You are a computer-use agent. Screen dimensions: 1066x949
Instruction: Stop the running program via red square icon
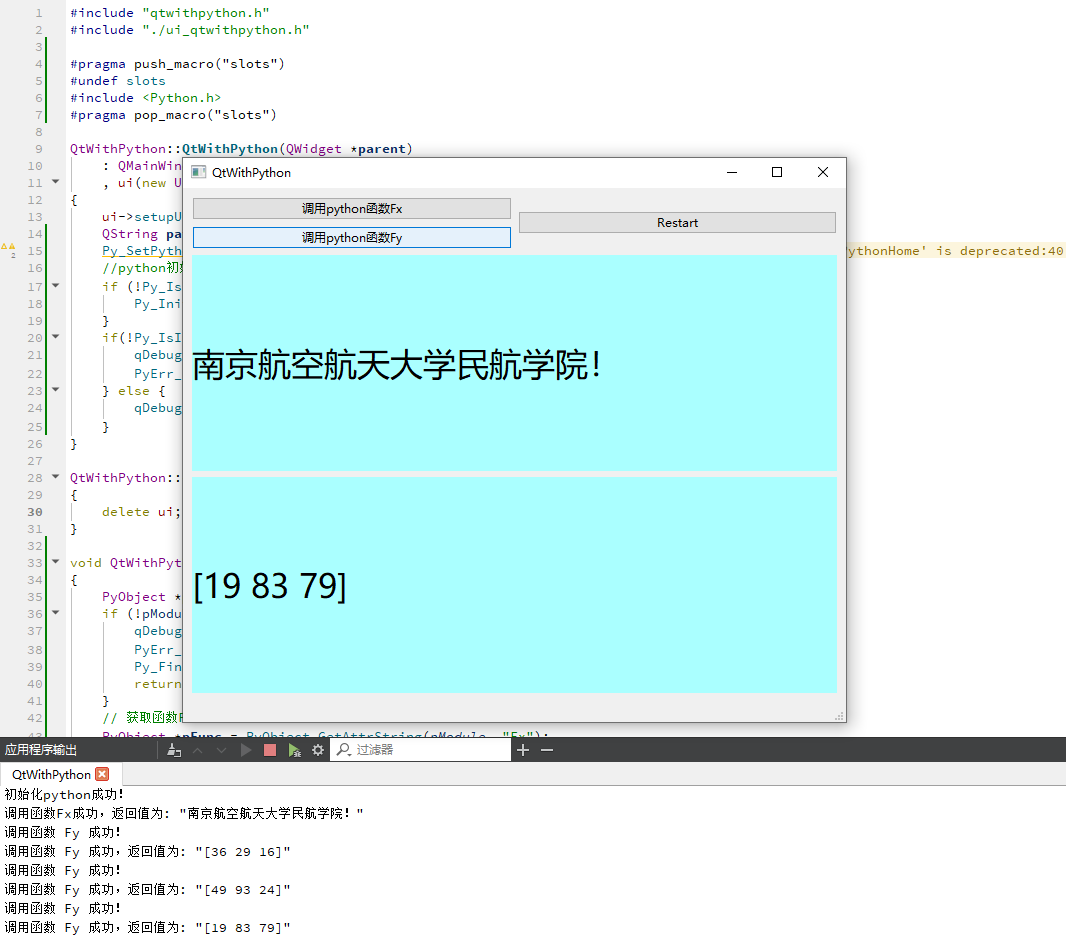(270, 749)
